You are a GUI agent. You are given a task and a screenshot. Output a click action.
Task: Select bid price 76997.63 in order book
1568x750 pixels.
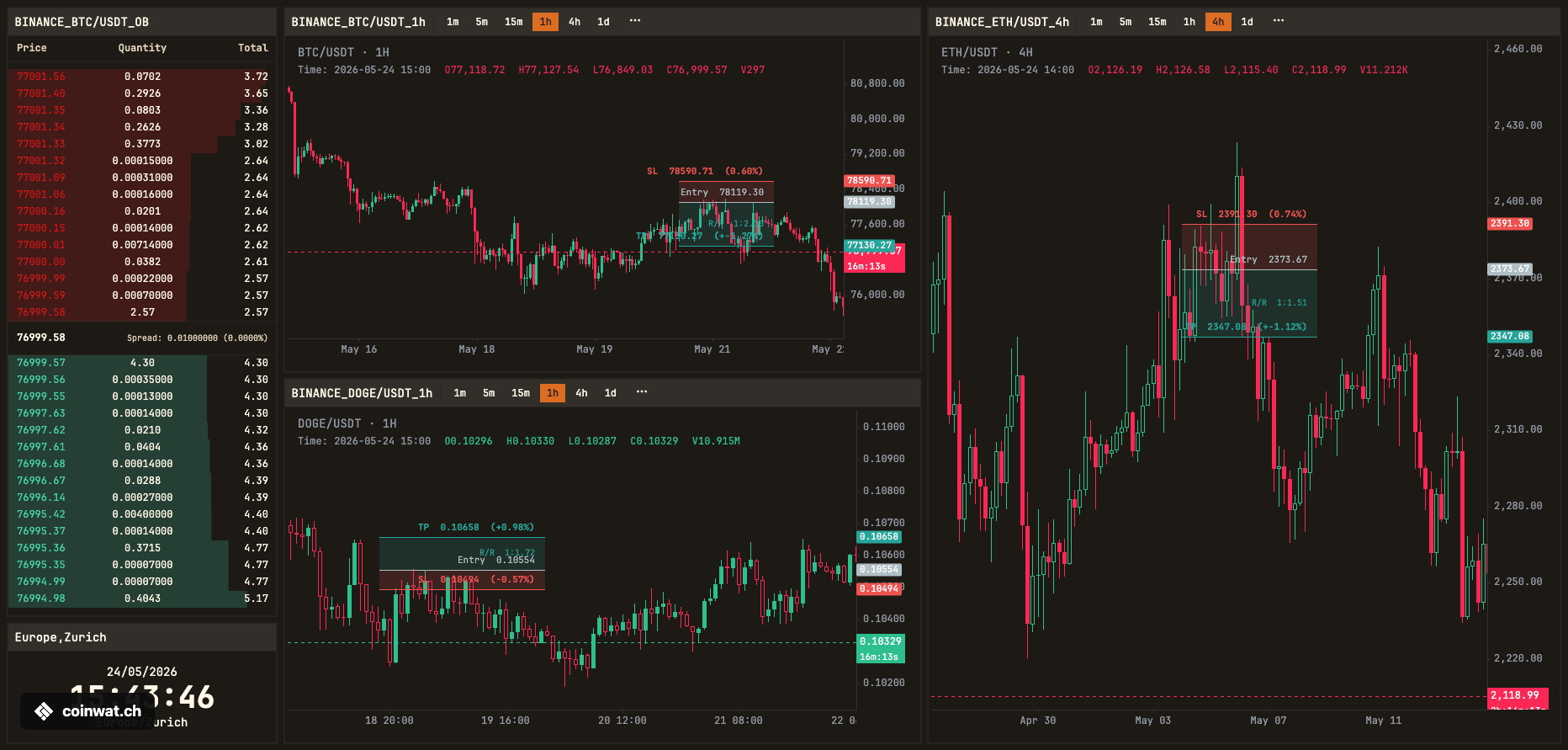coord(41,413)
